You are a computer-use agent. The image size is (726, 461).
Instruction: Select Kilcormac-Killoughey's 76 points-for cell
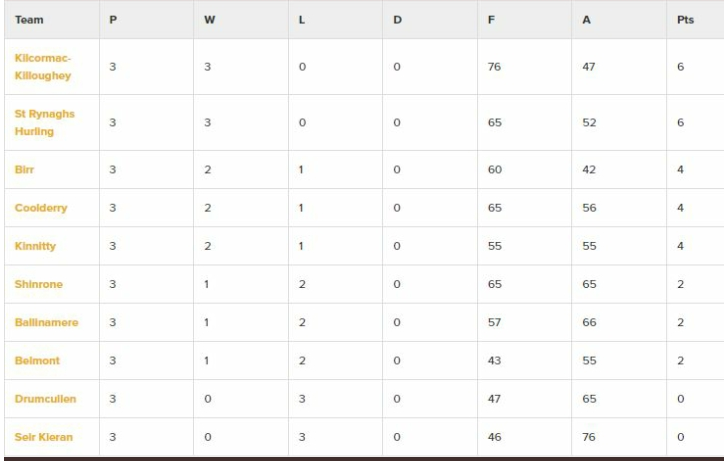point(525,67)
